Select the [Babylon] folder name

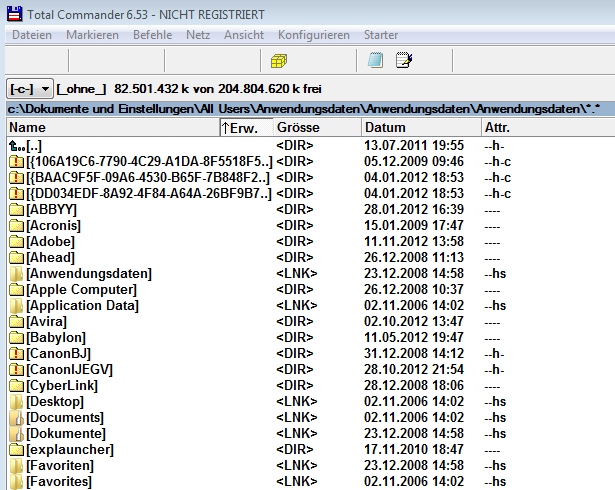click(56, 338)
